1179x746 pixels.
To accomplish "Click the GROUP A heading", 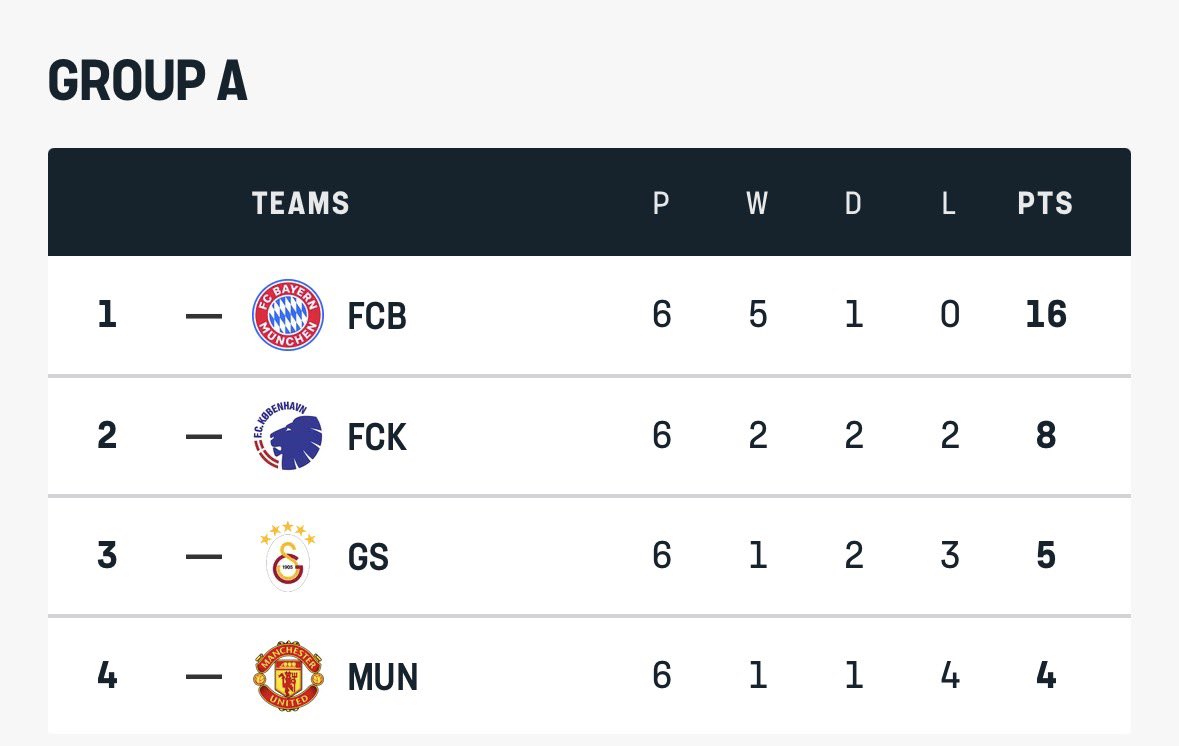I will click(147, 82).
